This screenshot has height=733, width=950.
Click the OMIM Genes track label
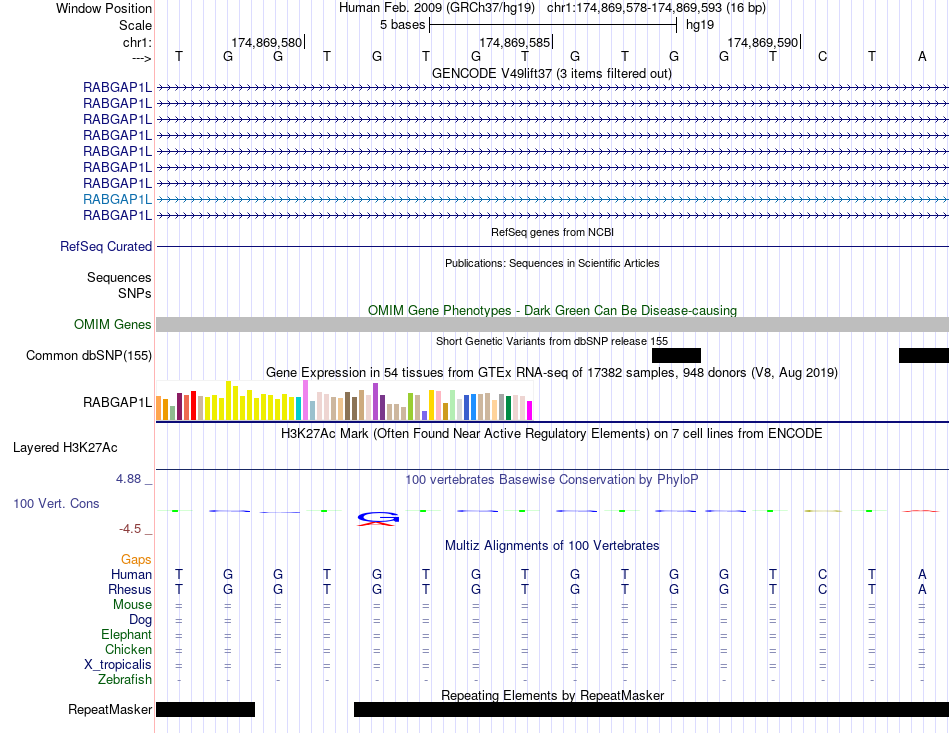(x=113, y=325)
